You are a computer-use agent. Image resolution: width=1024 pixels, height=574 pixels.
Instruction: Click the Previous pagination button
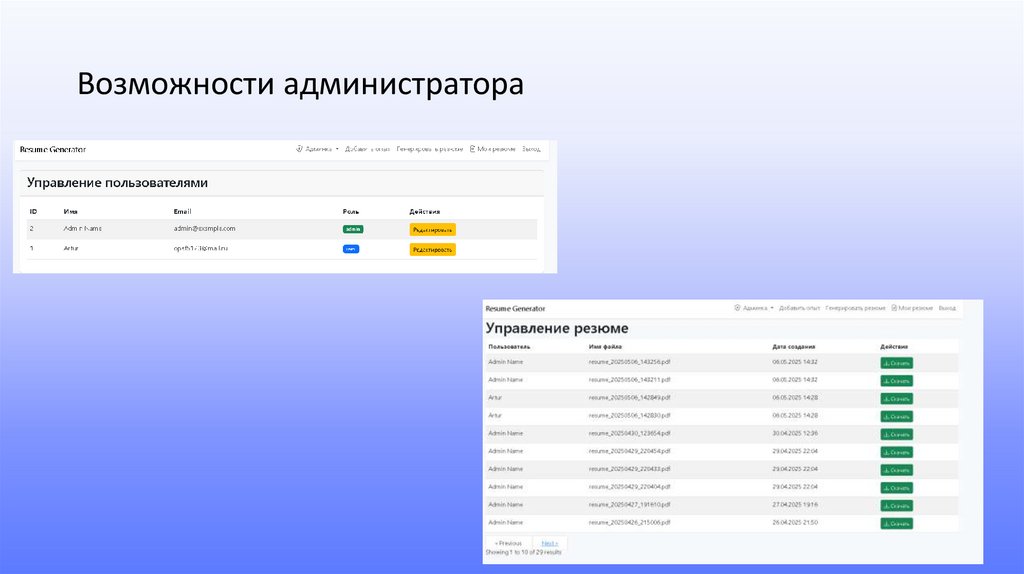tap(509, 543)
